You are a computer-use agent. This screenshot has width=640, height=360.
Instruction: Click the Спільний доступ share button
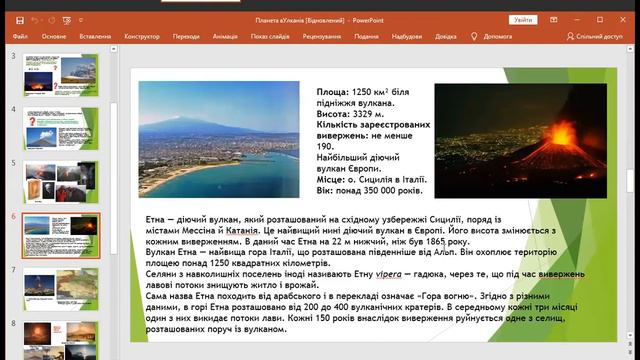tap(595, 36)
